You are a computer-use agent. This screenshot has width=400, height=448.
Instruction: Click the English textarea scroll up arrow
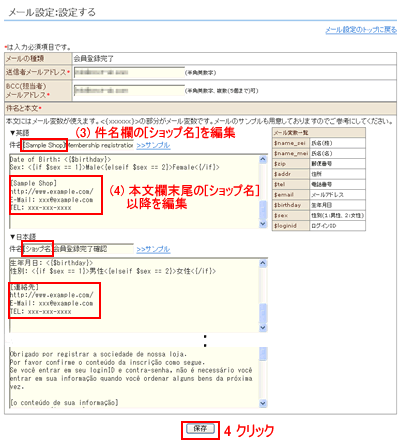tap(263, 160)
